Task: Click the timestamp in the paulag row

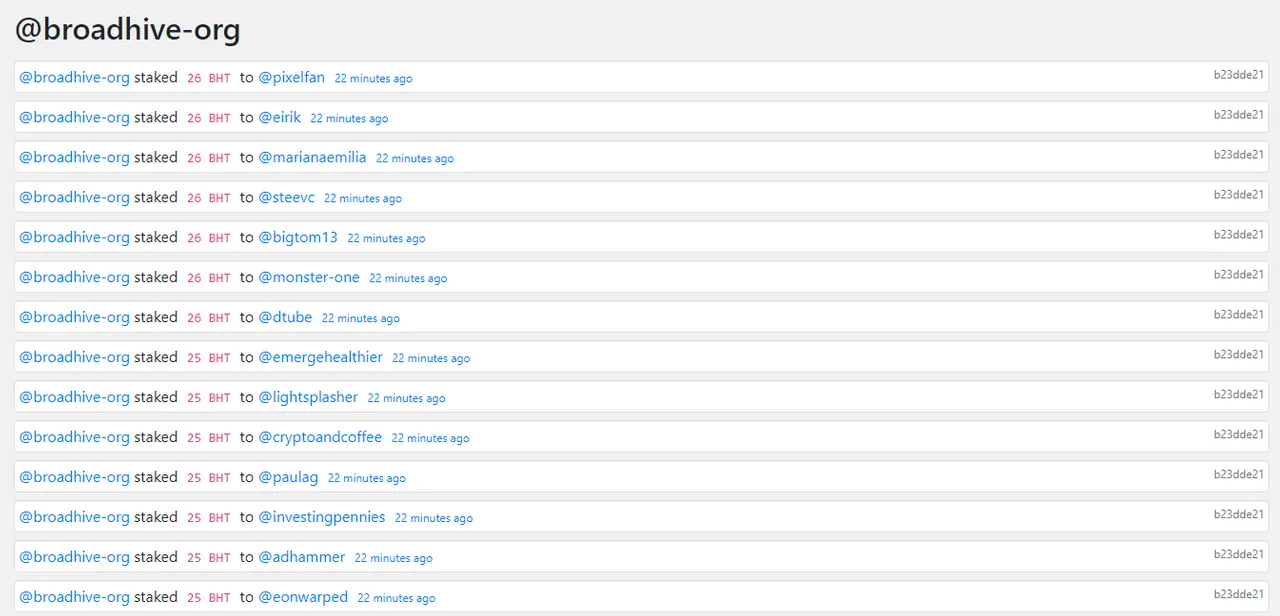Action: click(367, 478)
